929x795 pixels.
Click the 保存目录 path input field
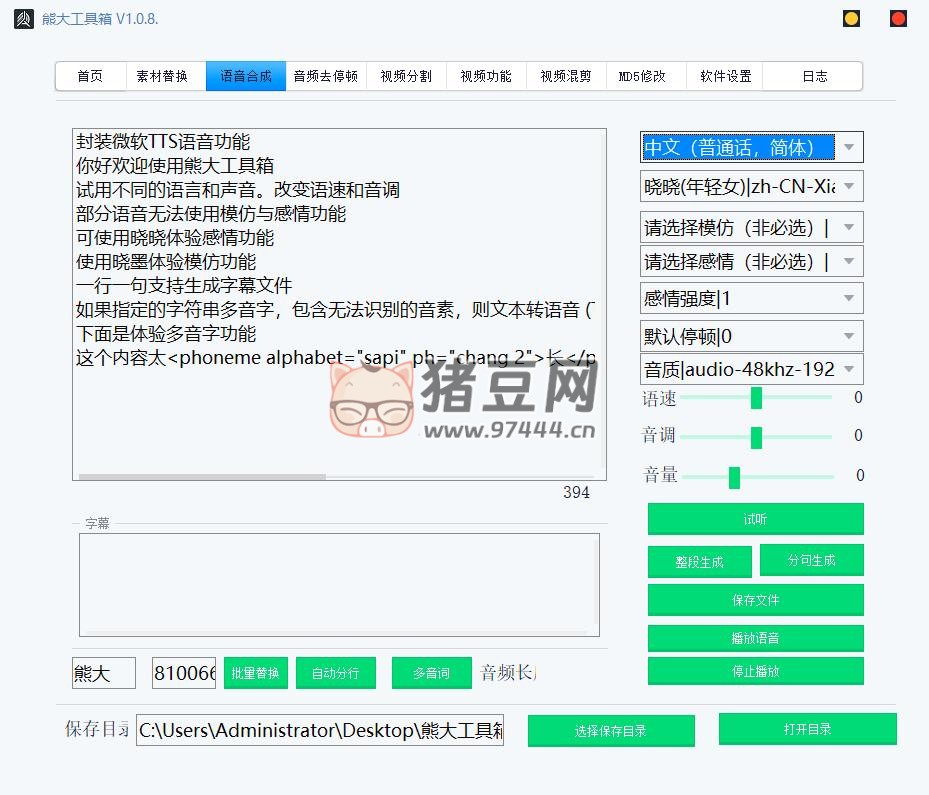320,730
